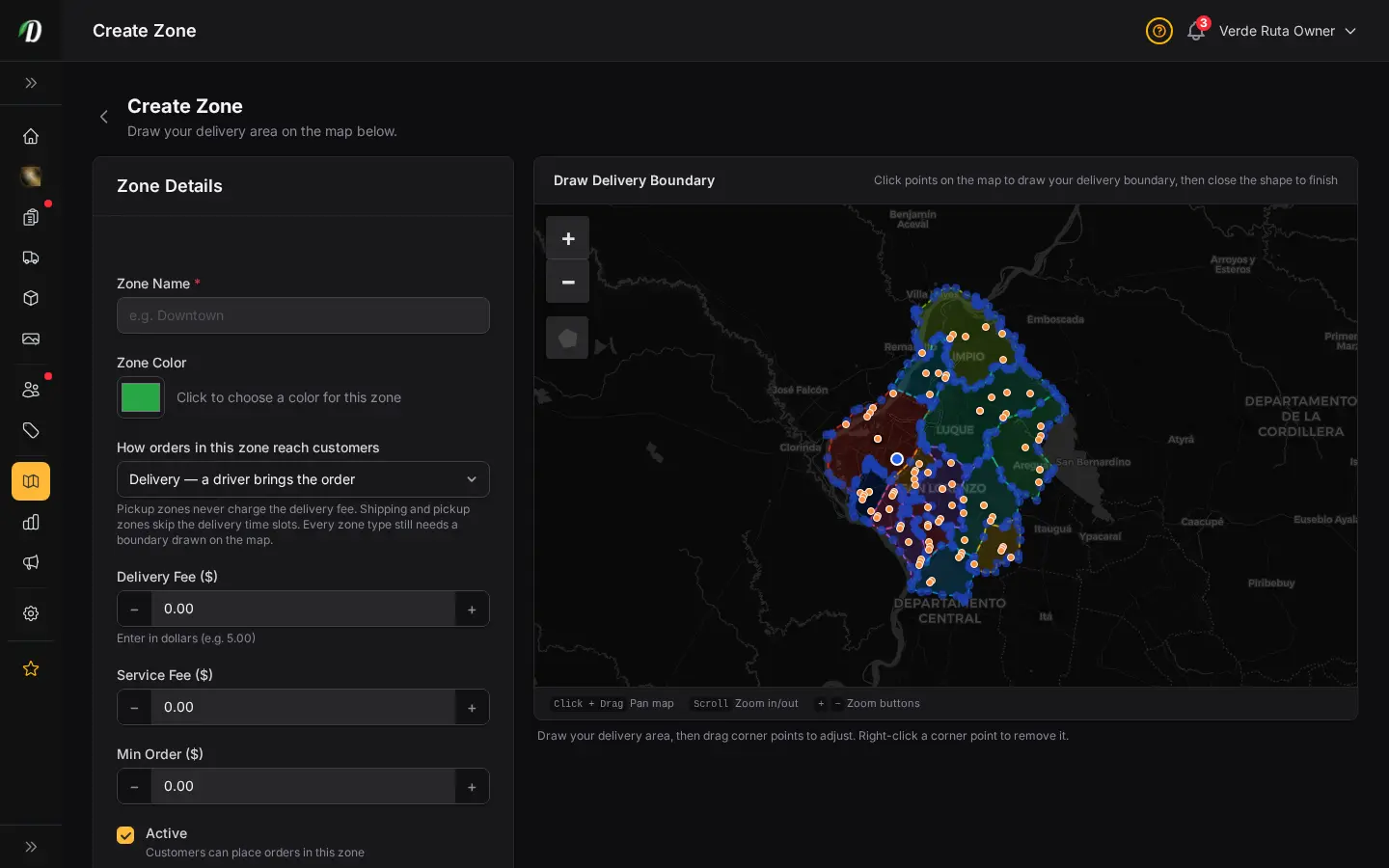Open the Orders clipboard icon in sidebar
The image size is (1389, 868).
coord(31,217)
